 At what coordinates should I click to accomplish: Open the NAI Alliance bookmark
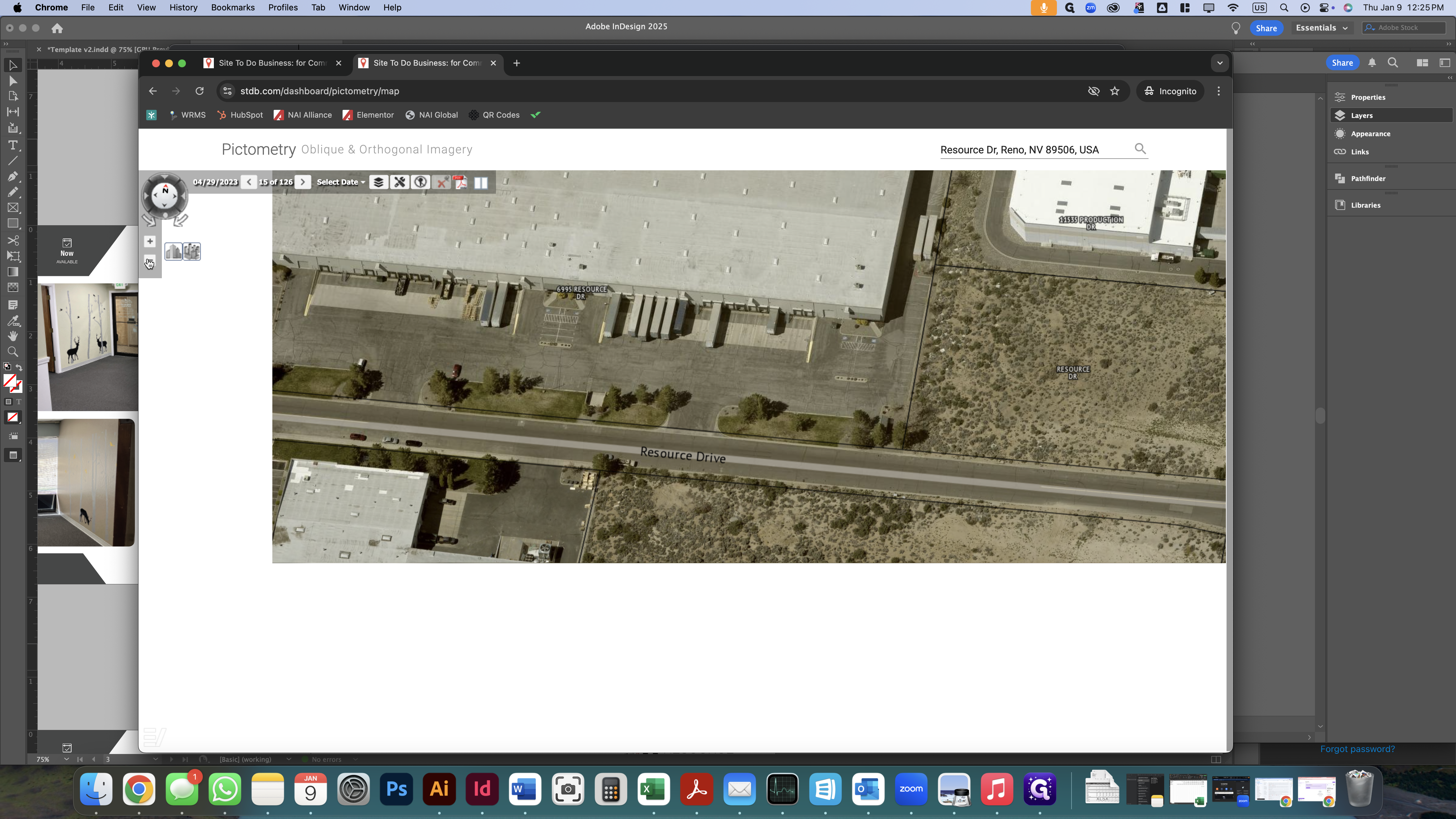(x=303, y=115)
